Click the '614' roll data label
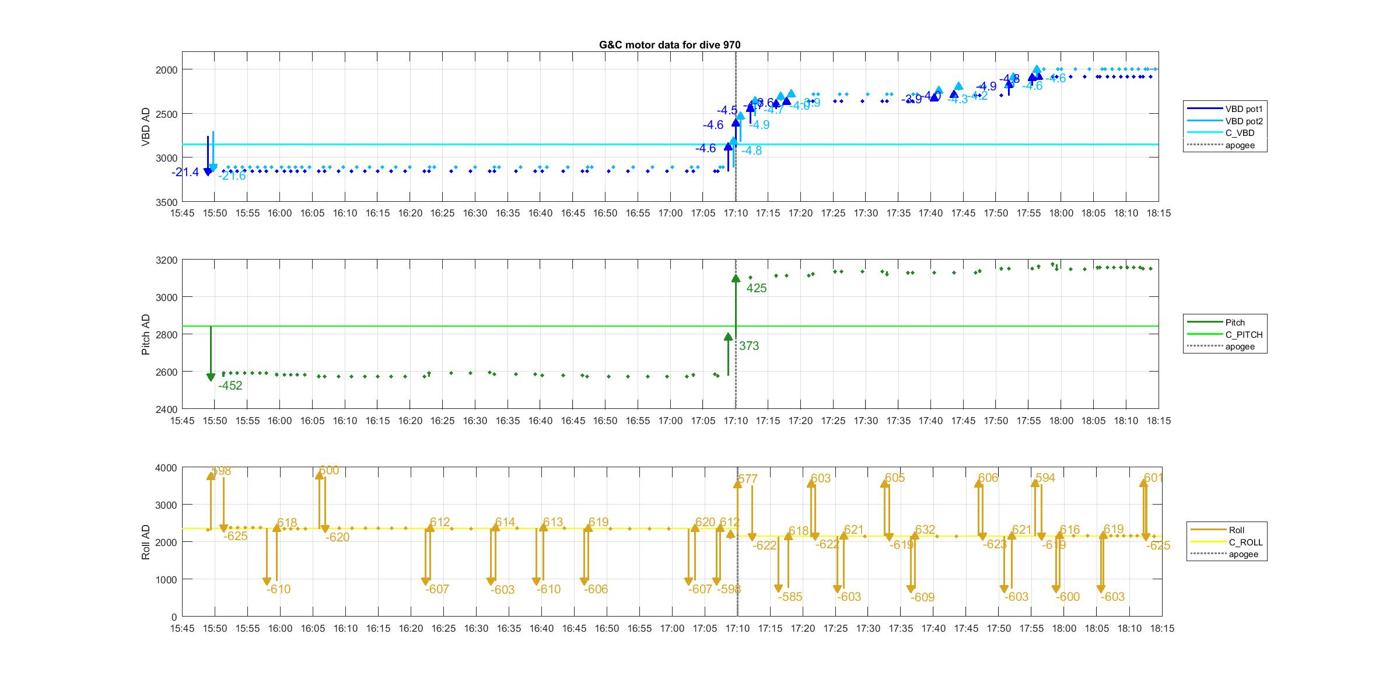The image size is (1400, 693). click(x=506, y=523)
